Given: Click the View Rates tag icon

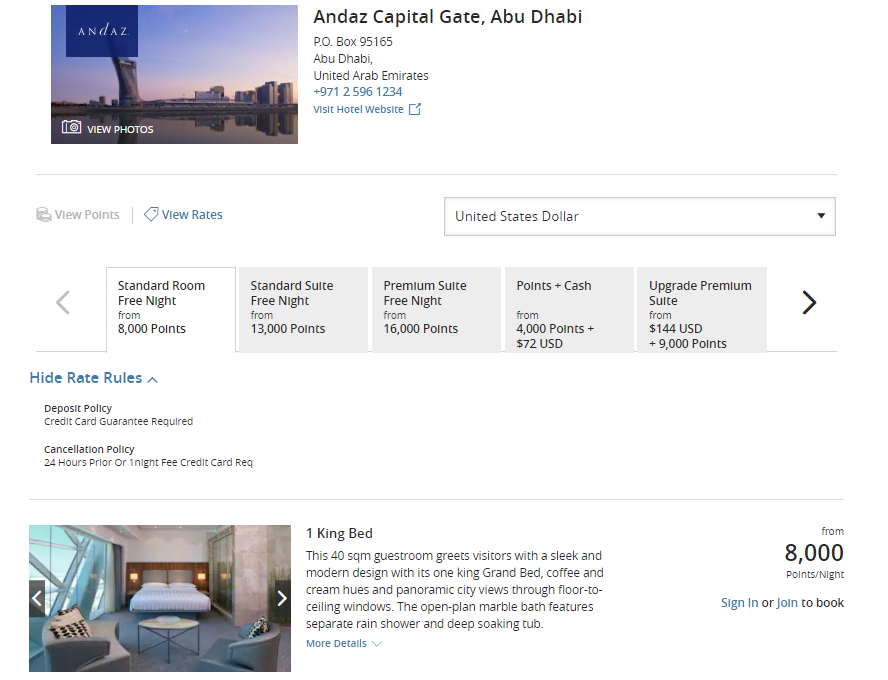Looking at the screenshot, I should pyautogui.click(x=151, y=214).
